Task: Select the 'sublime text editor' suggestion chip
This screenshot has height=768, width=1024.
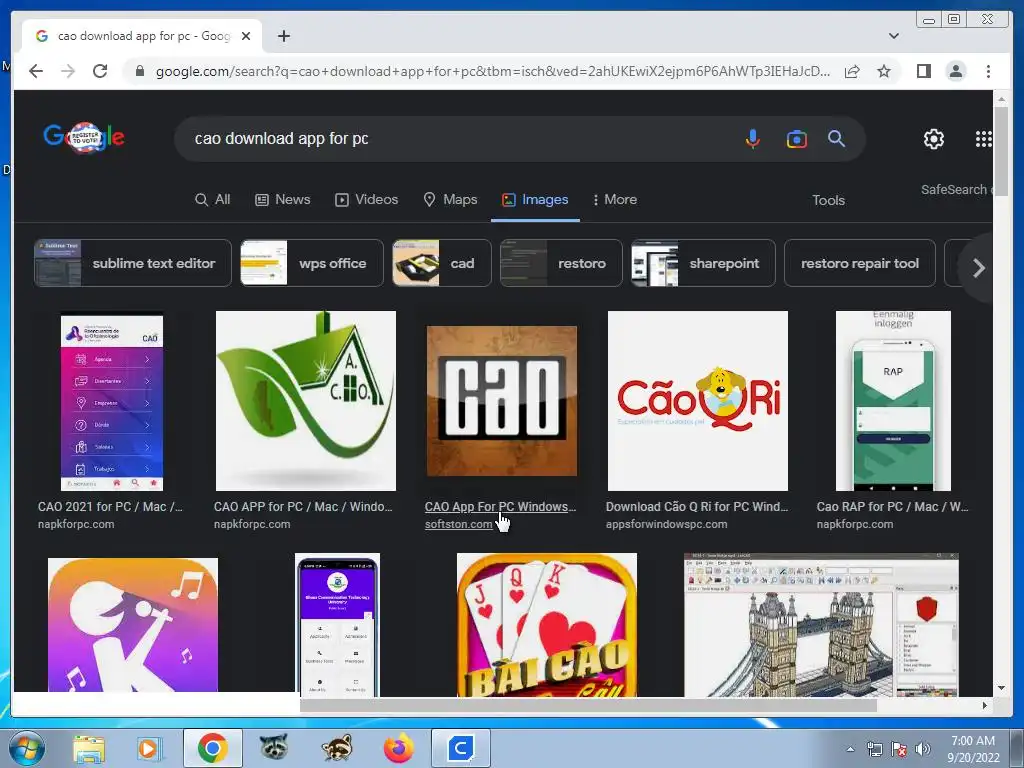Action: coord(133,263)
